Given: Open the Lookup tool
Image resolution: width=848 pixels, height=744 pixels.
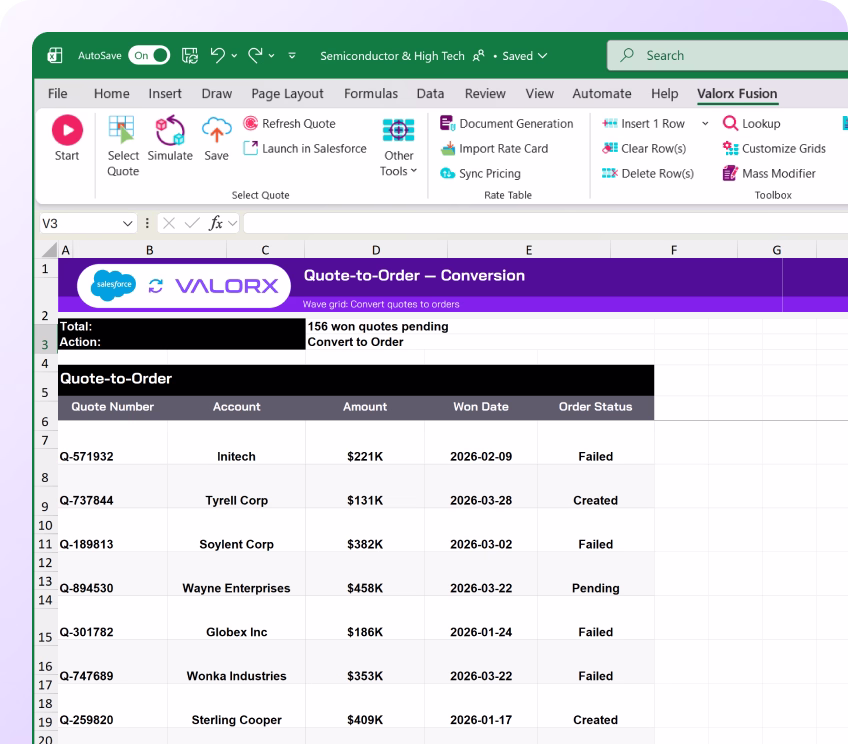Looking at the screenshot, I should (x=751, y=123).
